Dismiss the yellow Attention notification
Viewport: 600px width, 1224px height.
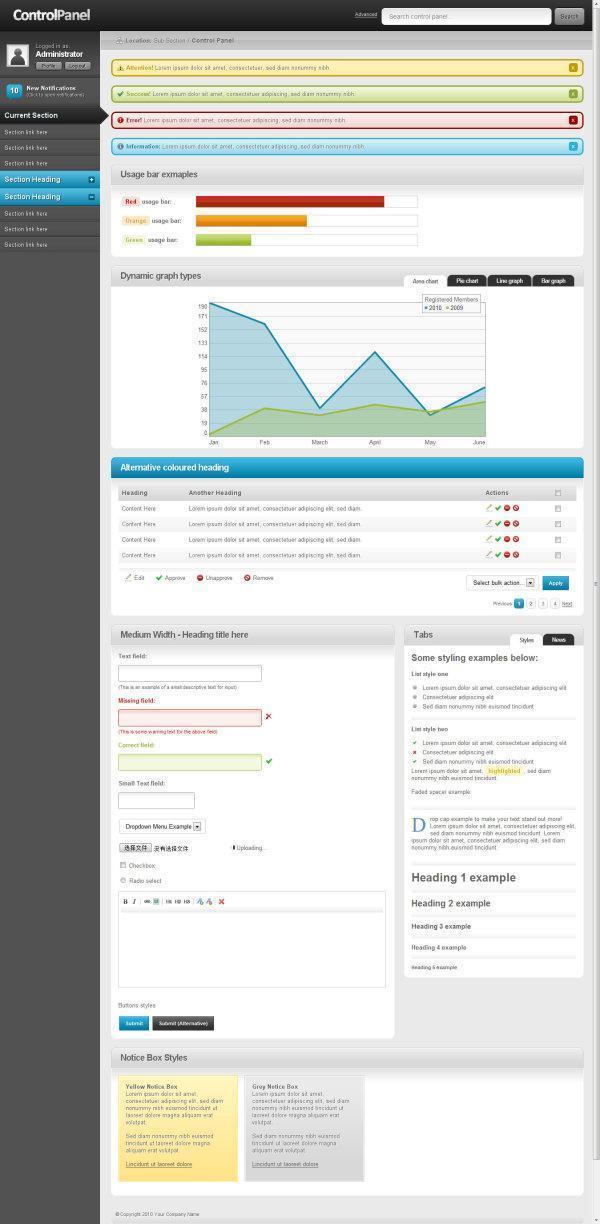tap(573, 68)
